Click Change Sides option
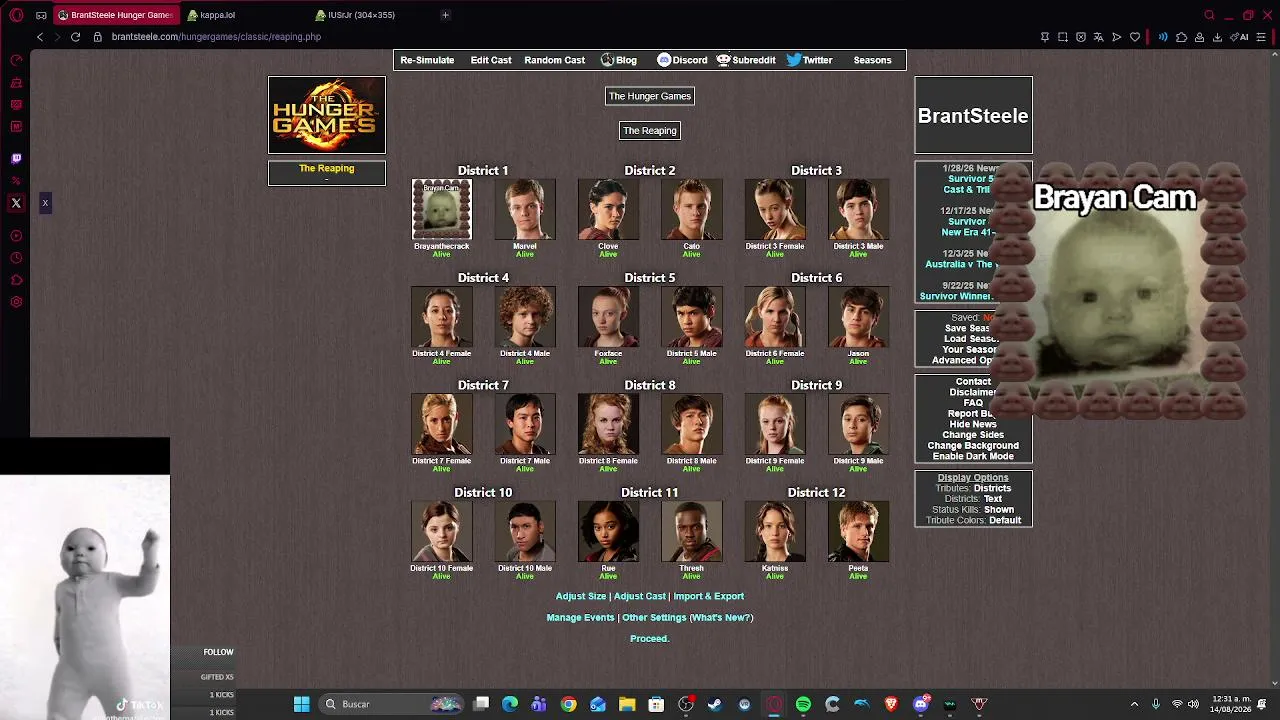The image size is (1280, 720). click(973, 435)
